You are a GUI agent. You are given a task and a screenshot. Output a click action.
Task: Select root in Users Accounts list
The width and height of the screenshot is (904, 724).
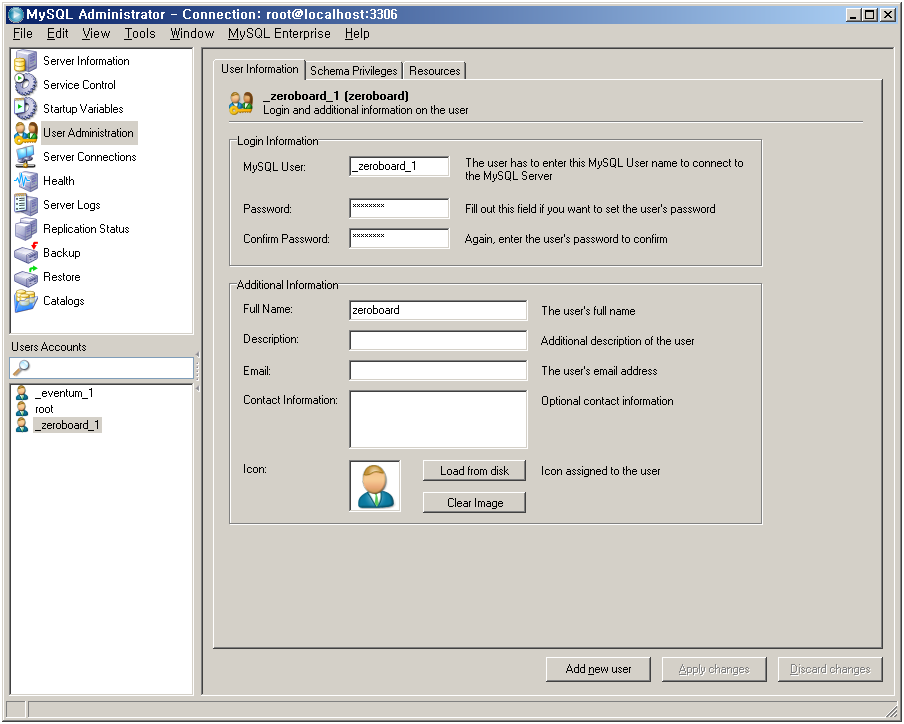[44, 409]
